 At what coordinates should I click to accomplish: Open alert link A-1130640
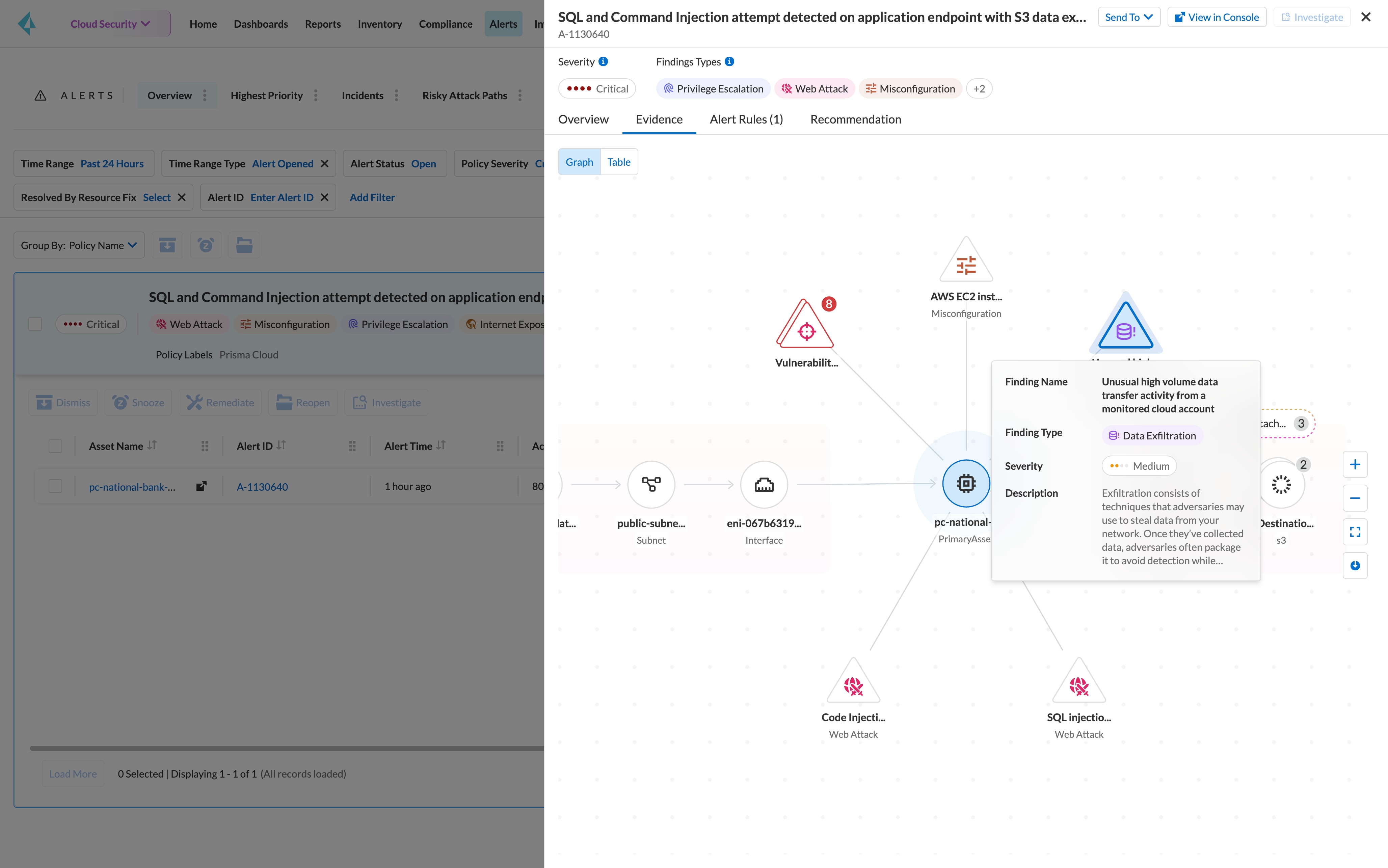[262, 486]
